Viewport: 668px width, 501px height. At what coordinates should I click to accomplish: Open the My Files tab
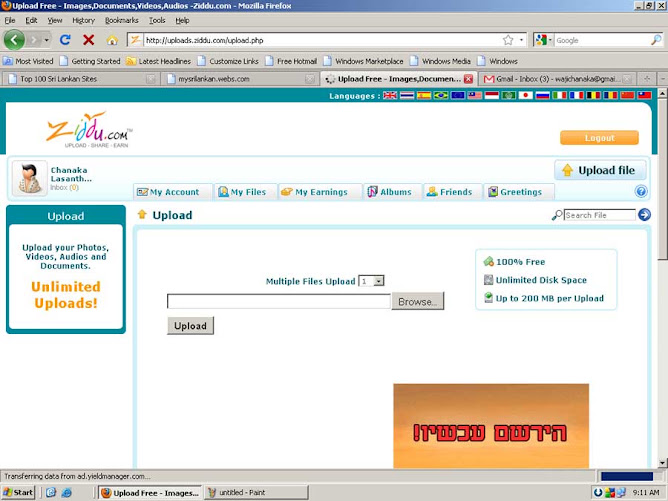tap(245, 192)
